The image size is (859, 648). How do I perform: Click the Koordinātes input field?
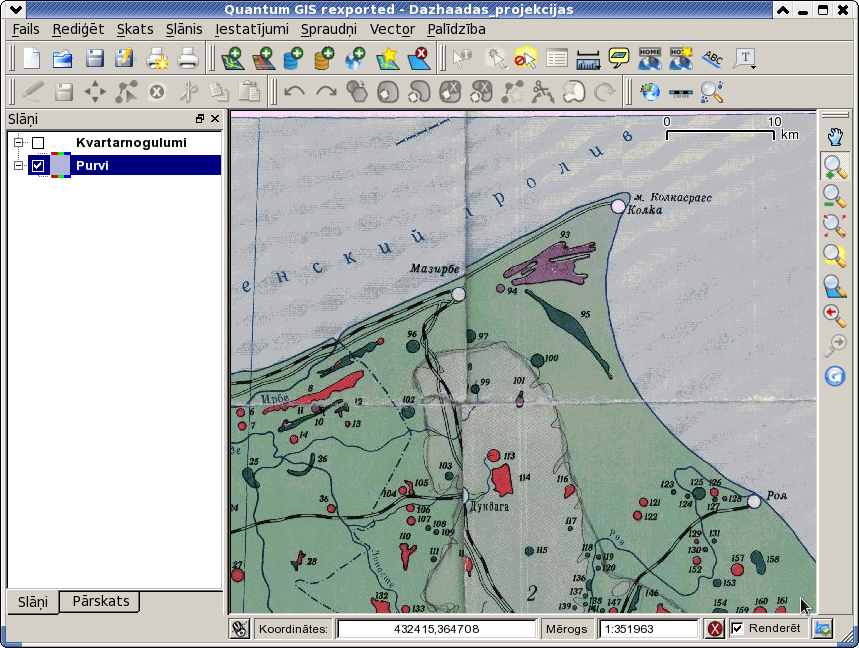(436, 629)
